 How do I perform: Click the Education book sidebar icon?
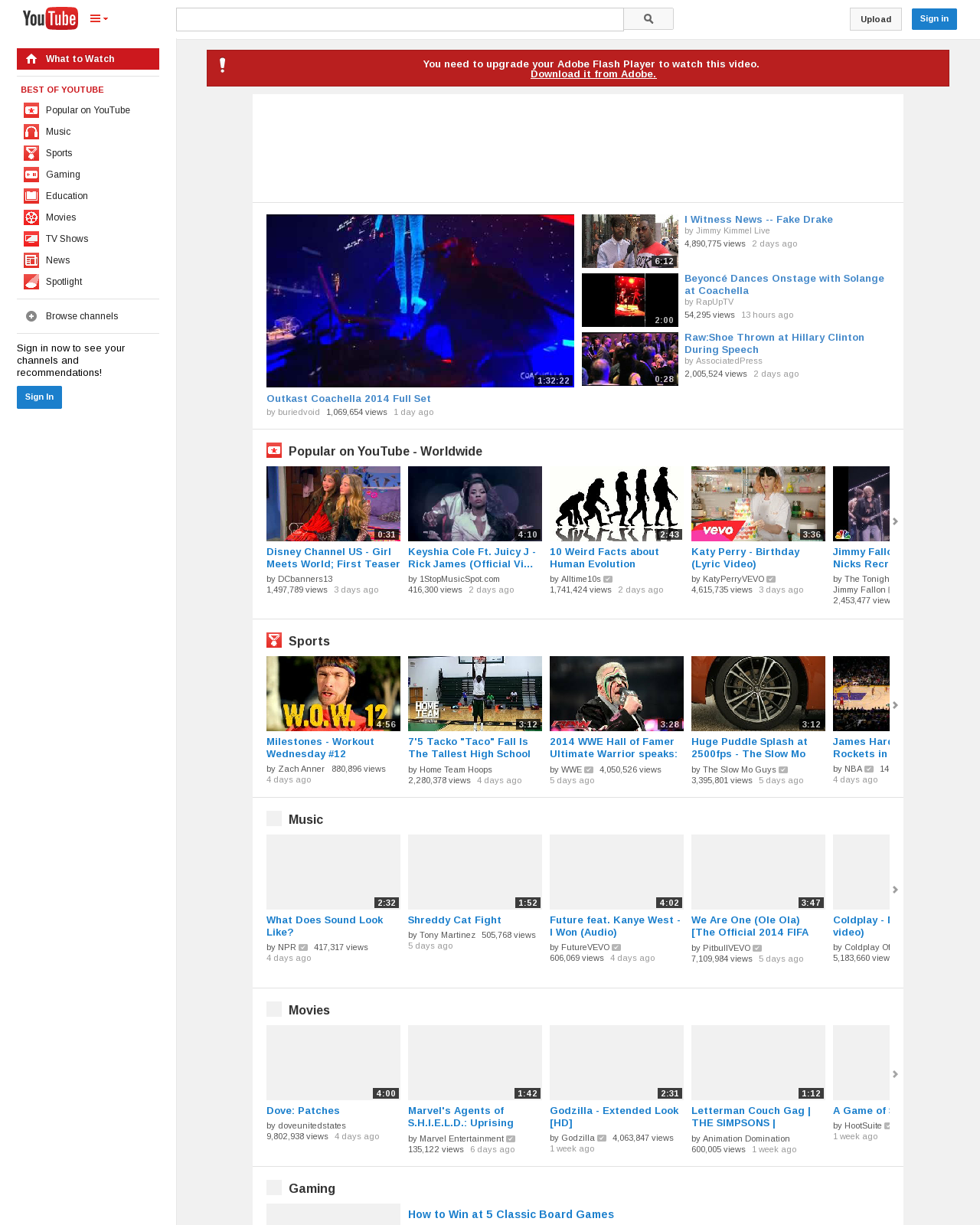[31, 196]
